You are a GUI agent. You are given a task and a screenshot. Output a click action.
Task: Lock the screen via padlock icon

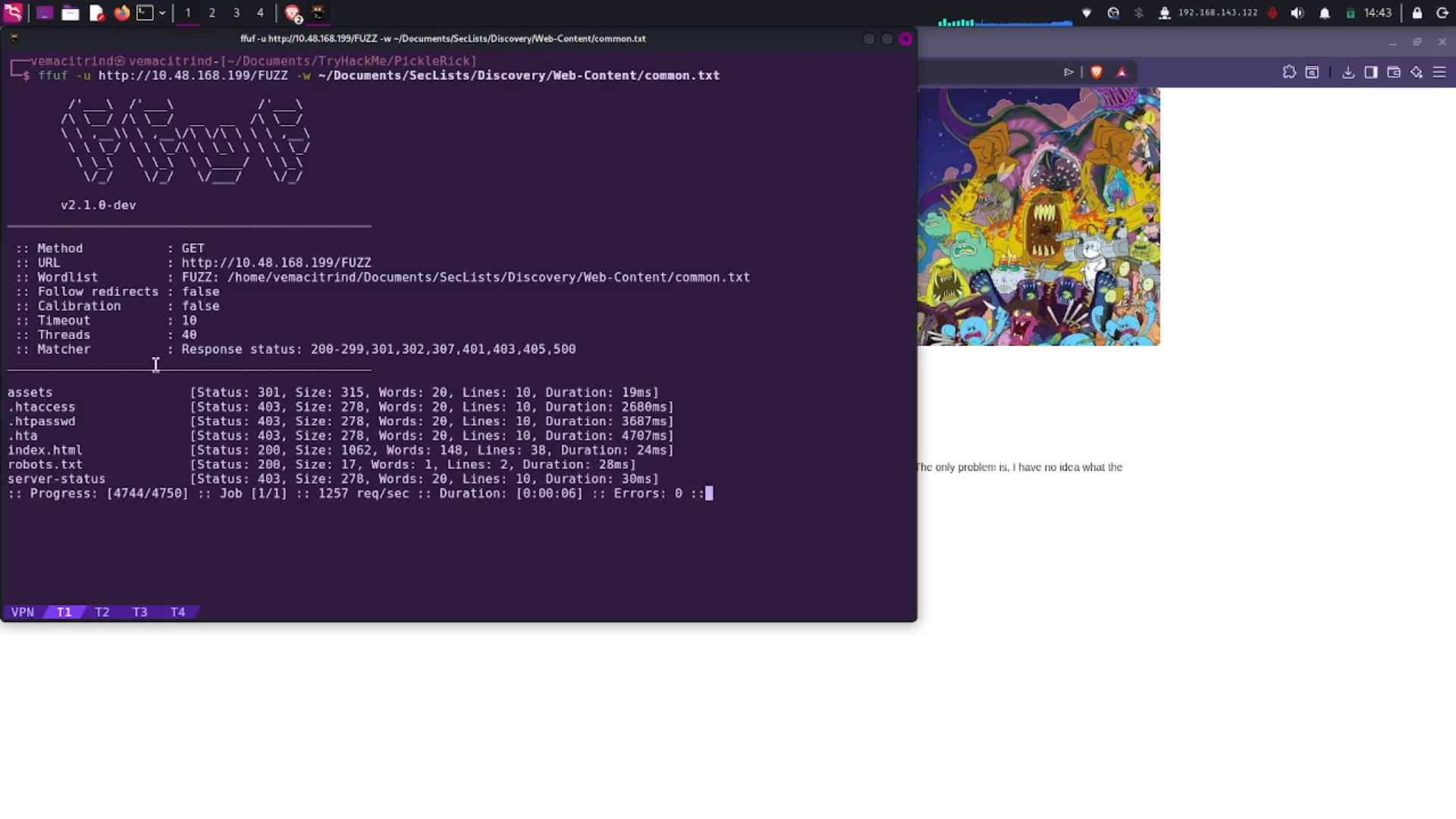coord(1417,13)
